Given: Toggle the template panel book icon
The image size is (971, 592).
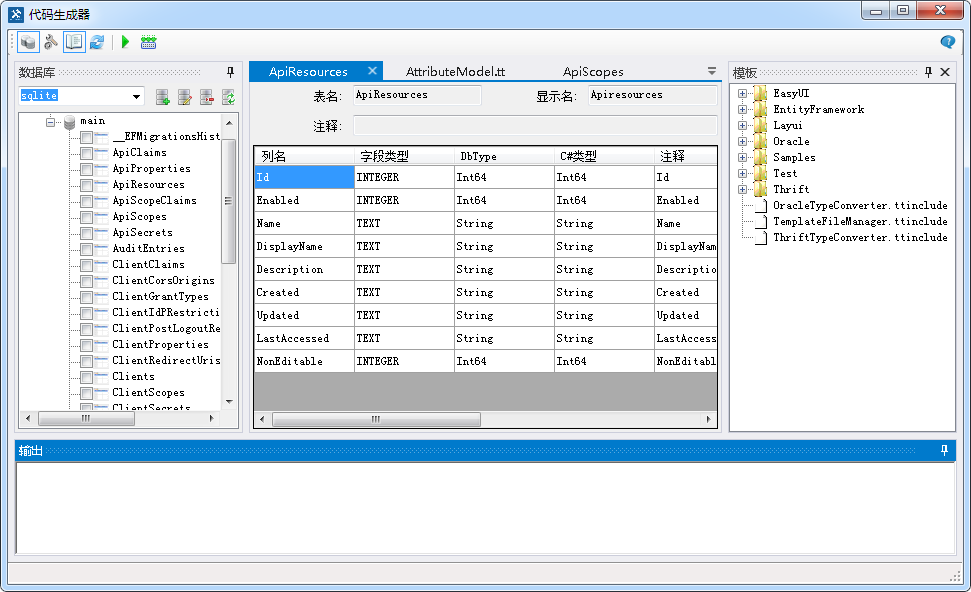Looking at the screenshot, I should point(74,42).
